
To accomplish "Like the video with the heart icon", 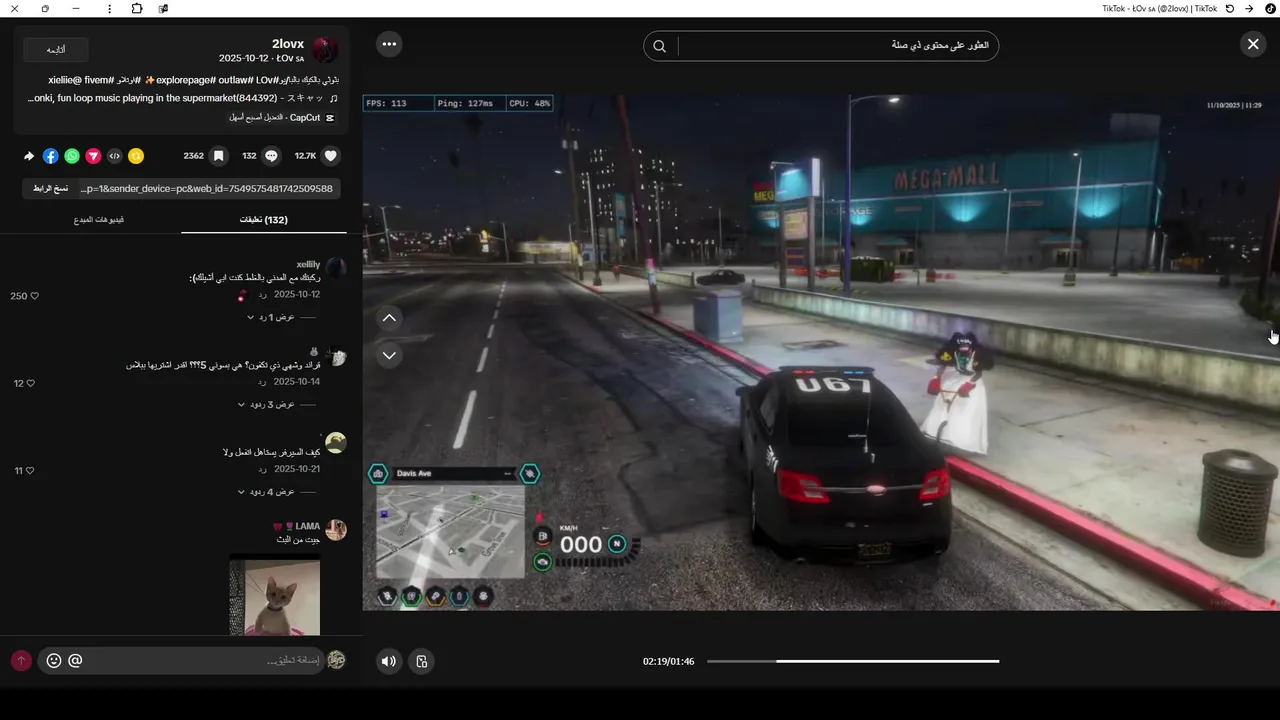I will pyautogui.click(x=331, y=156).
